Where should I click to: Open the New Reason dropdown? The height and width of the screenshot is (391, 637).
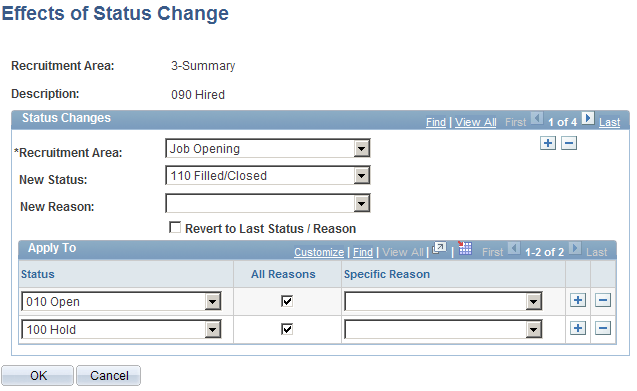click(268, 203)
